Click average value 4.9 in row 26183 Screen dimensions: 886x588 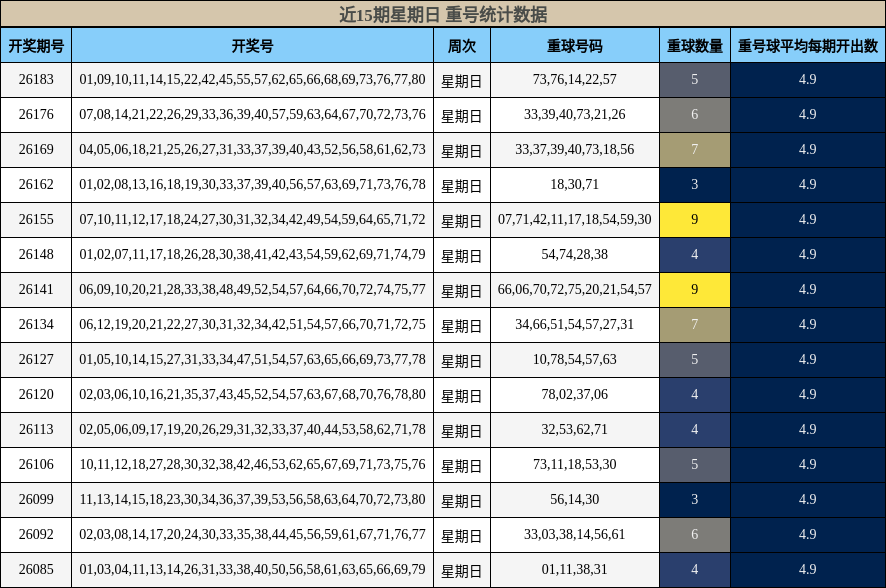(808, 80)
